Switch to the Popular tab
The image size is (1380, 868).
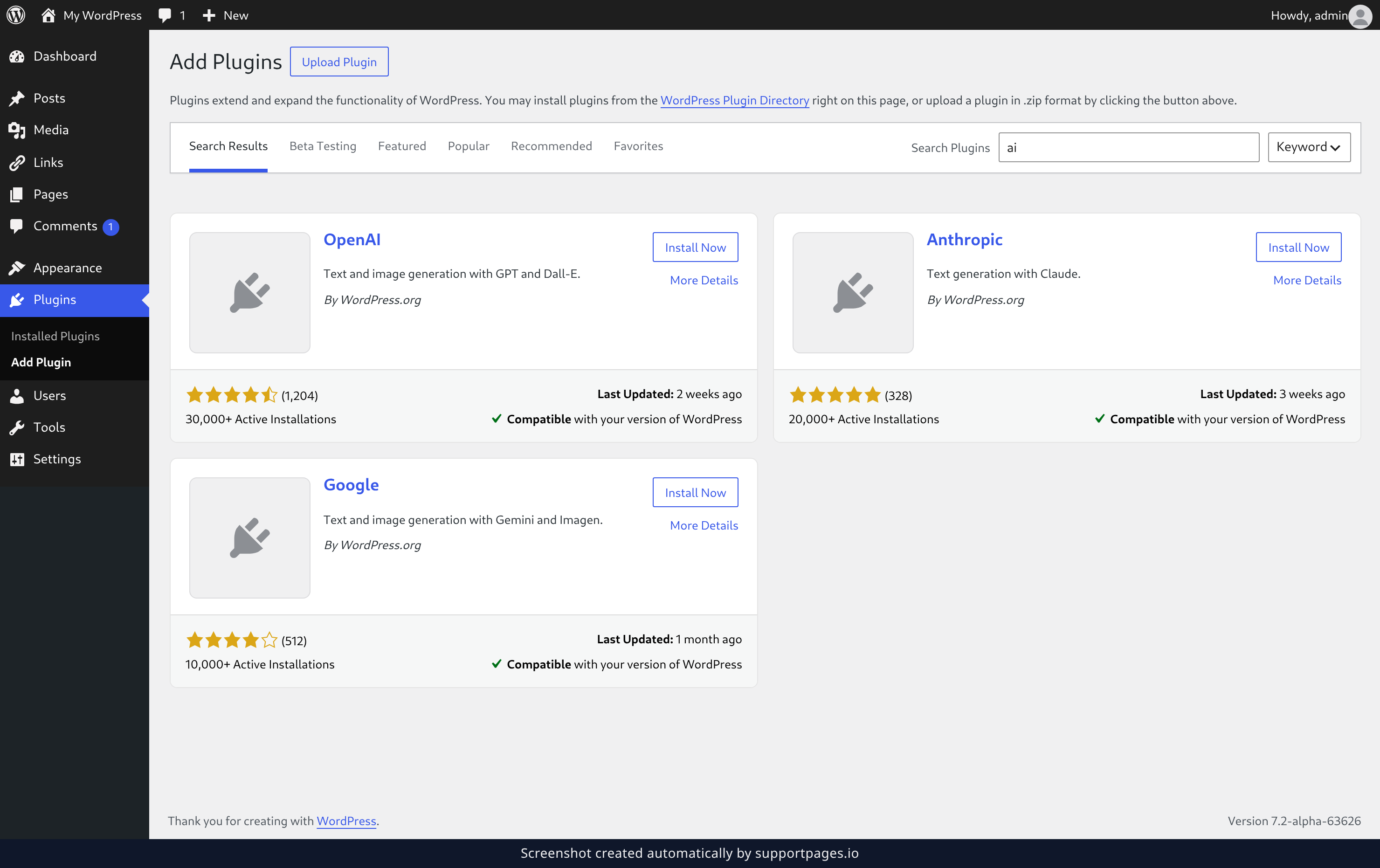point(468,146)
